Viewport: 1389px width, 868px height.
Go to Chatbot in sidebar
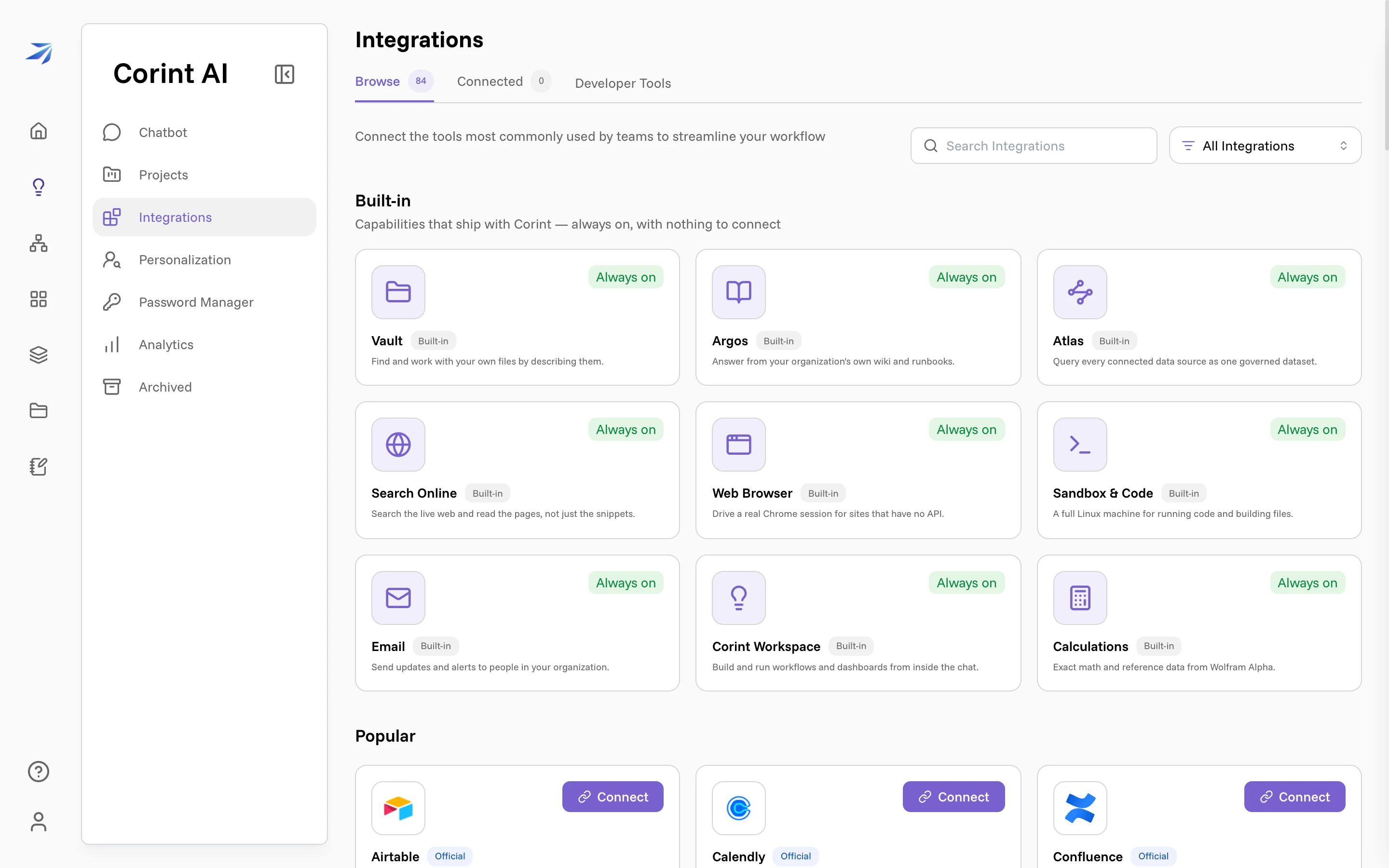tap(204, 132)
